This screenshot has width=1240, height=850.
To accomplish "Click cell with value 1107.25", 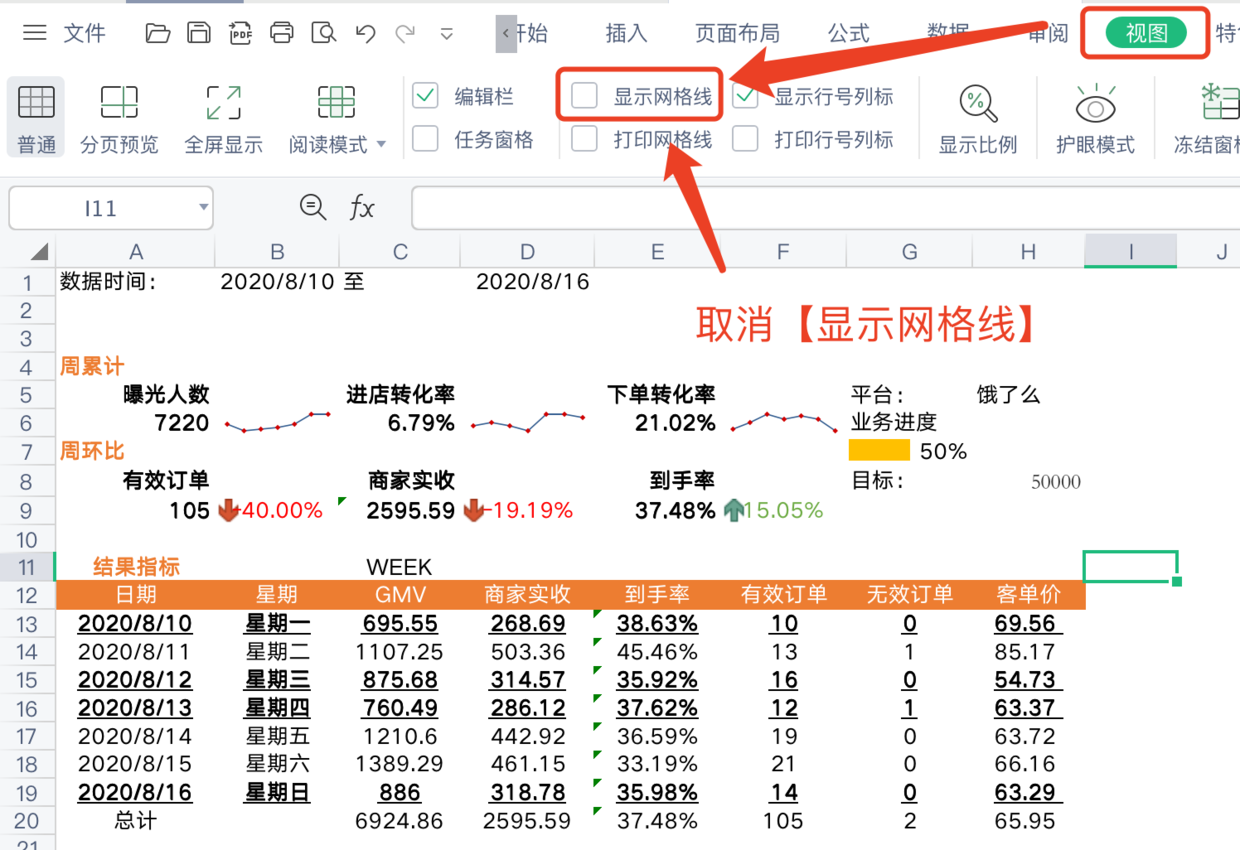I will point(399,652).
